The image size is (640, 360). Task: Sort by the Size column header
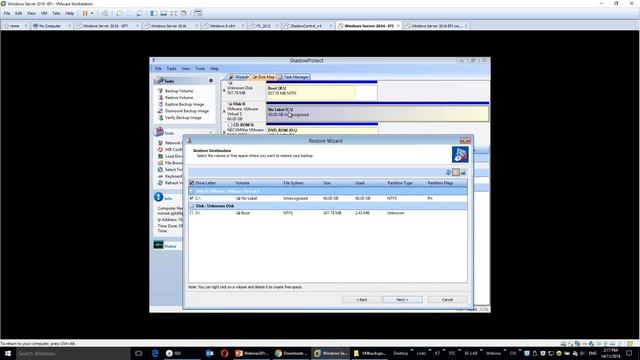pos(327,183)
